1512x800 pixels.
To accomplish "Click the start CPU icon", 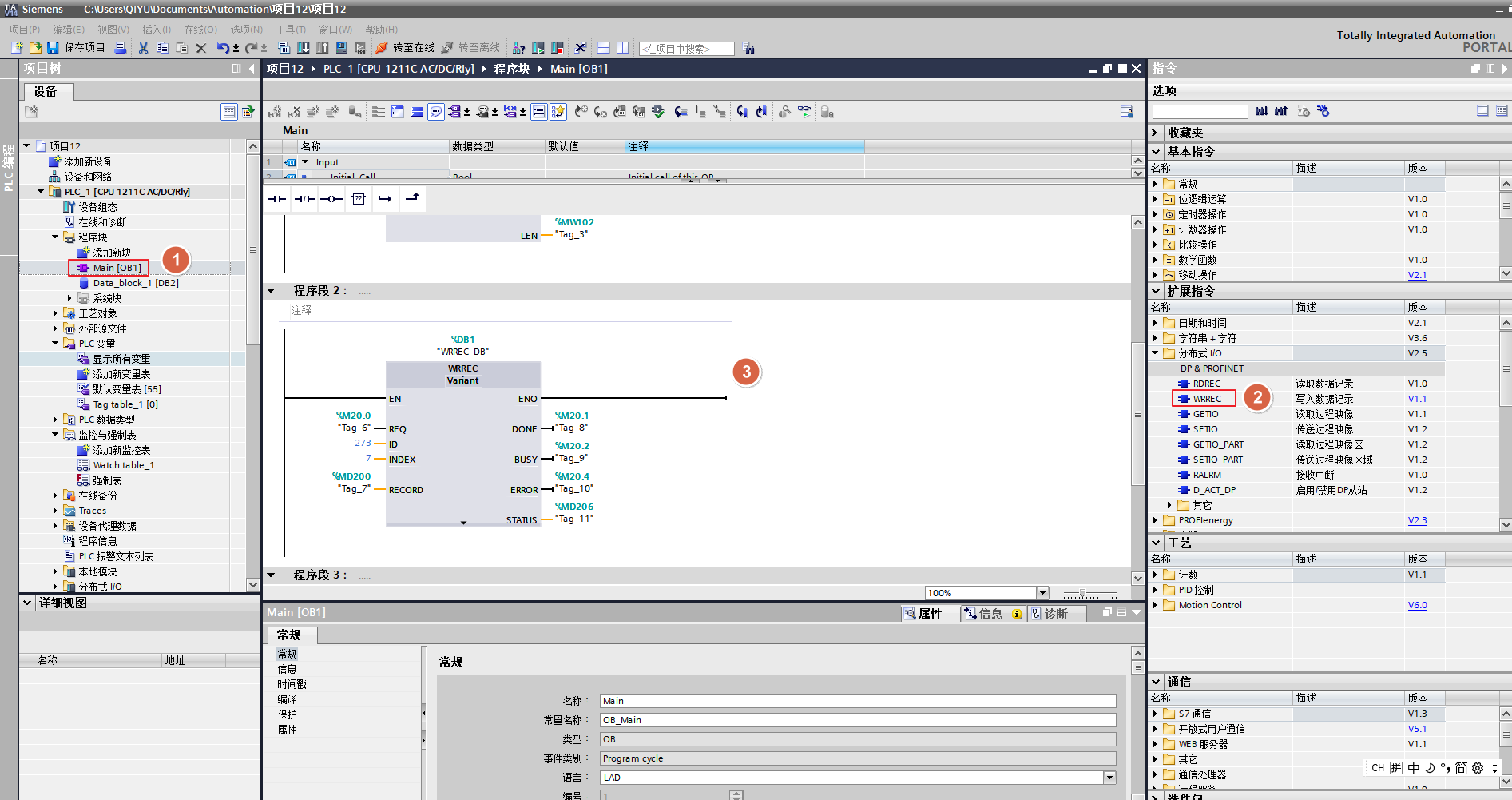I will tap(538, 48).
